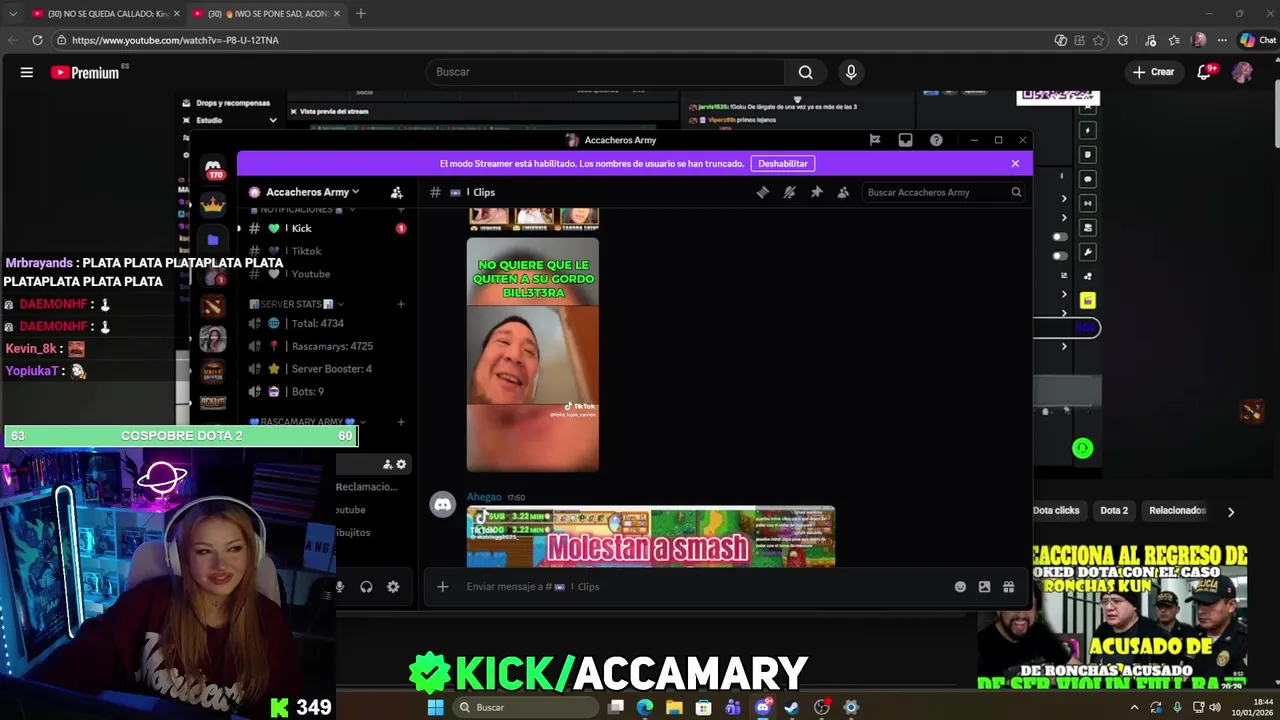This screenshot has height=720, width=1280.
Task: Select the Dota 2 chip
Action: pyautogui.click(x=1114, y=510)
